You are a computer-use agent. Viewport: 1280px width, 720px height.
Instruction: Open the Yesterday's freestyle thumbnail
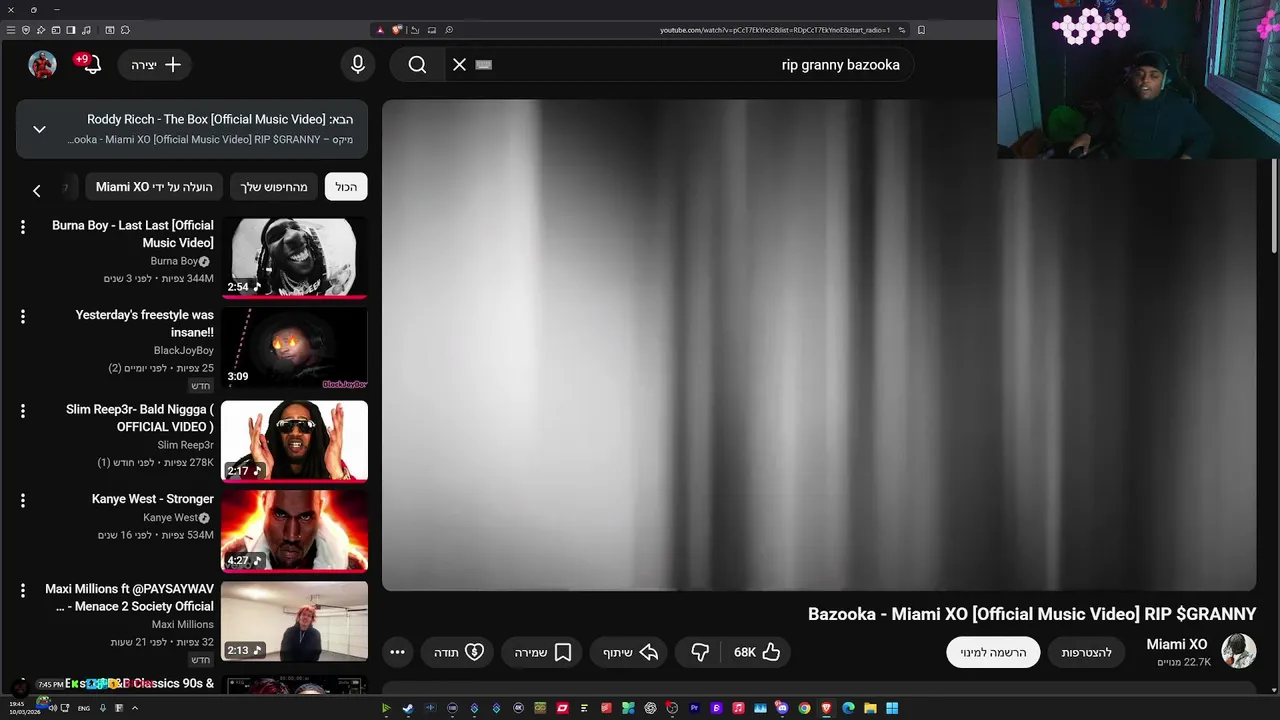(x=294, y=348)
